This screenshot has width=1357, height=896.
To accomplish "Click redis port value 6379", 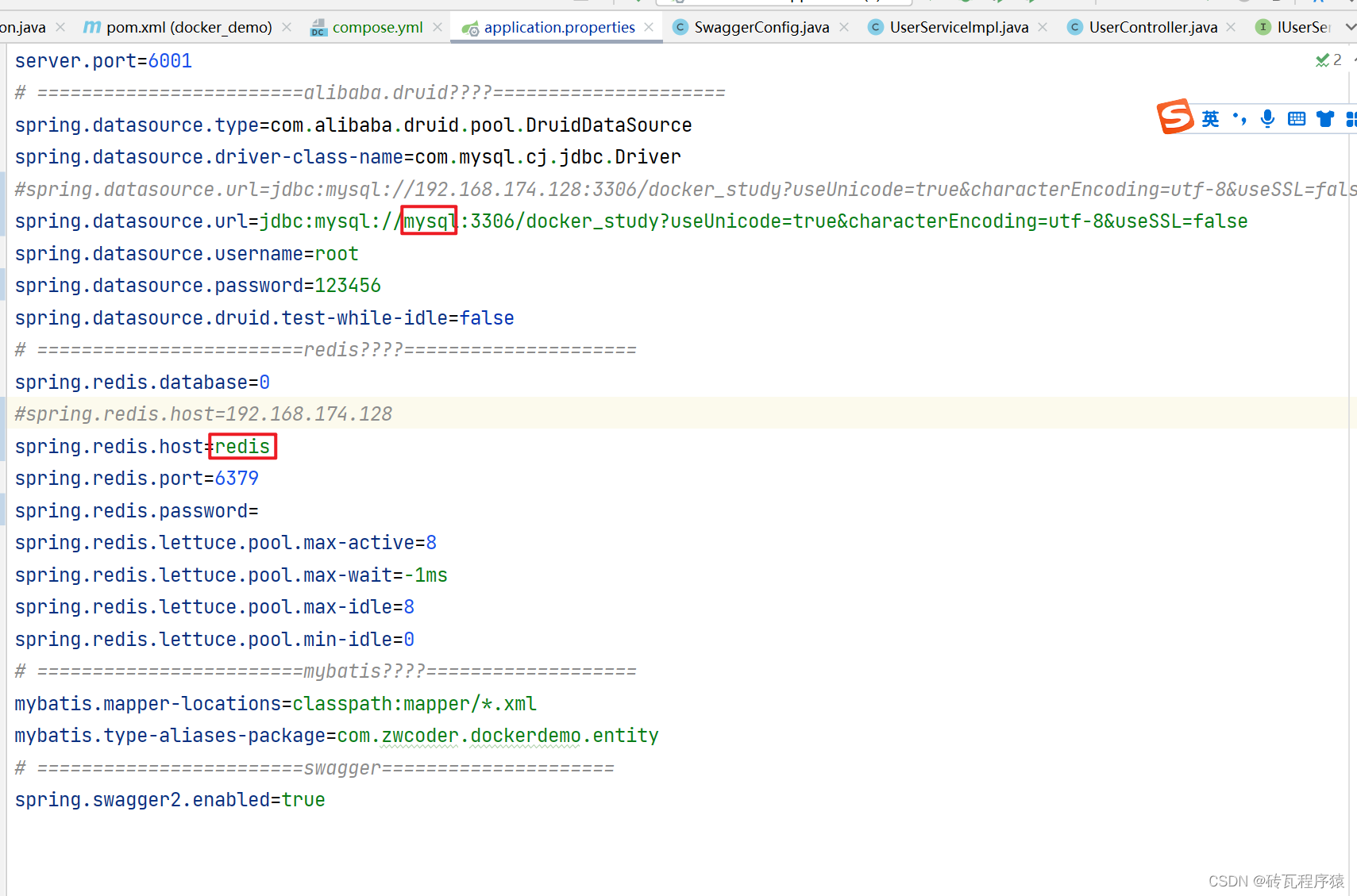I will tap(237, 479).
